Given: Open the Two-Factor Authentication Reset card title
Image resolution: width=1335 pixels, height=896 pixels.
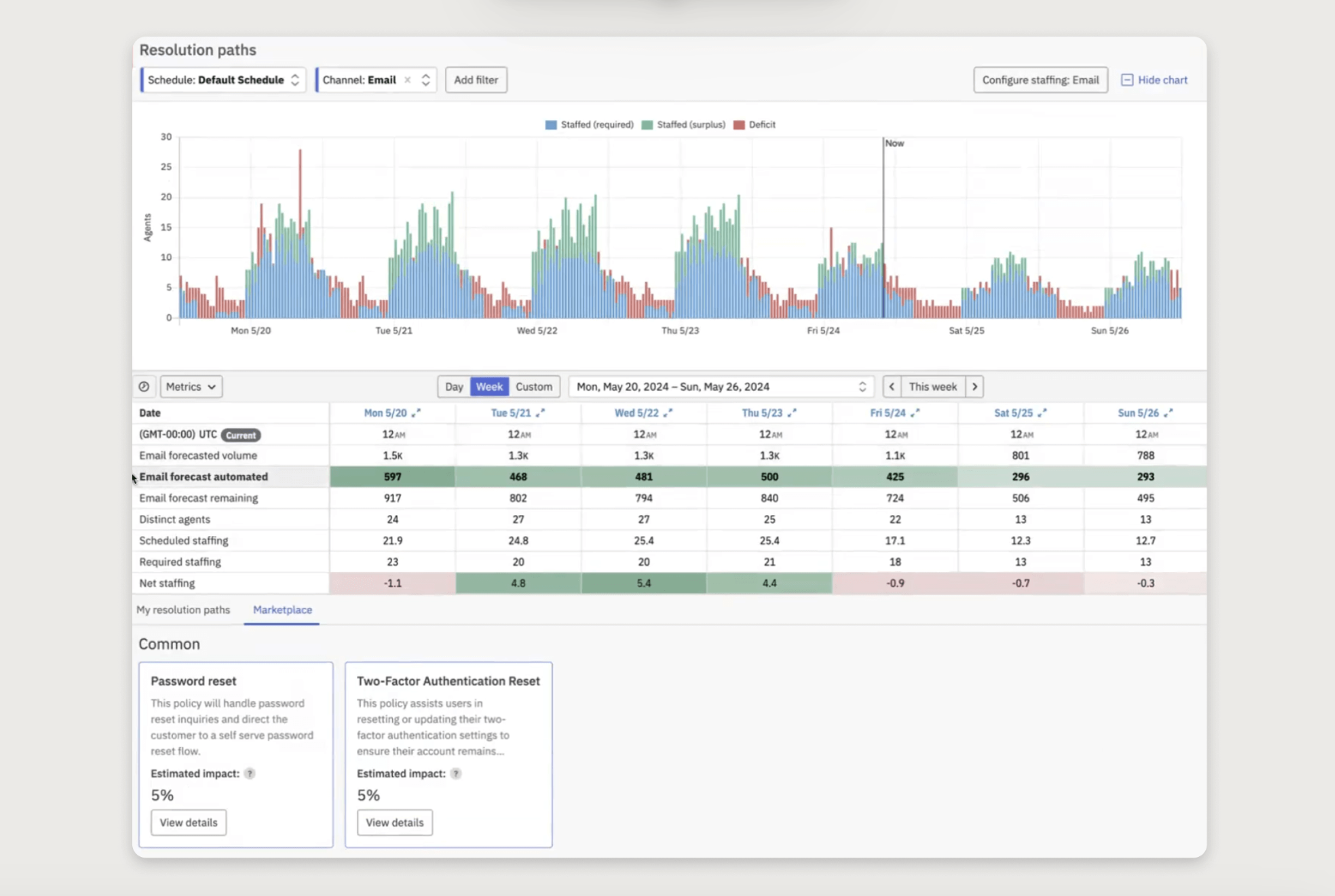Looking at the screenshot, I should point(448,681).
